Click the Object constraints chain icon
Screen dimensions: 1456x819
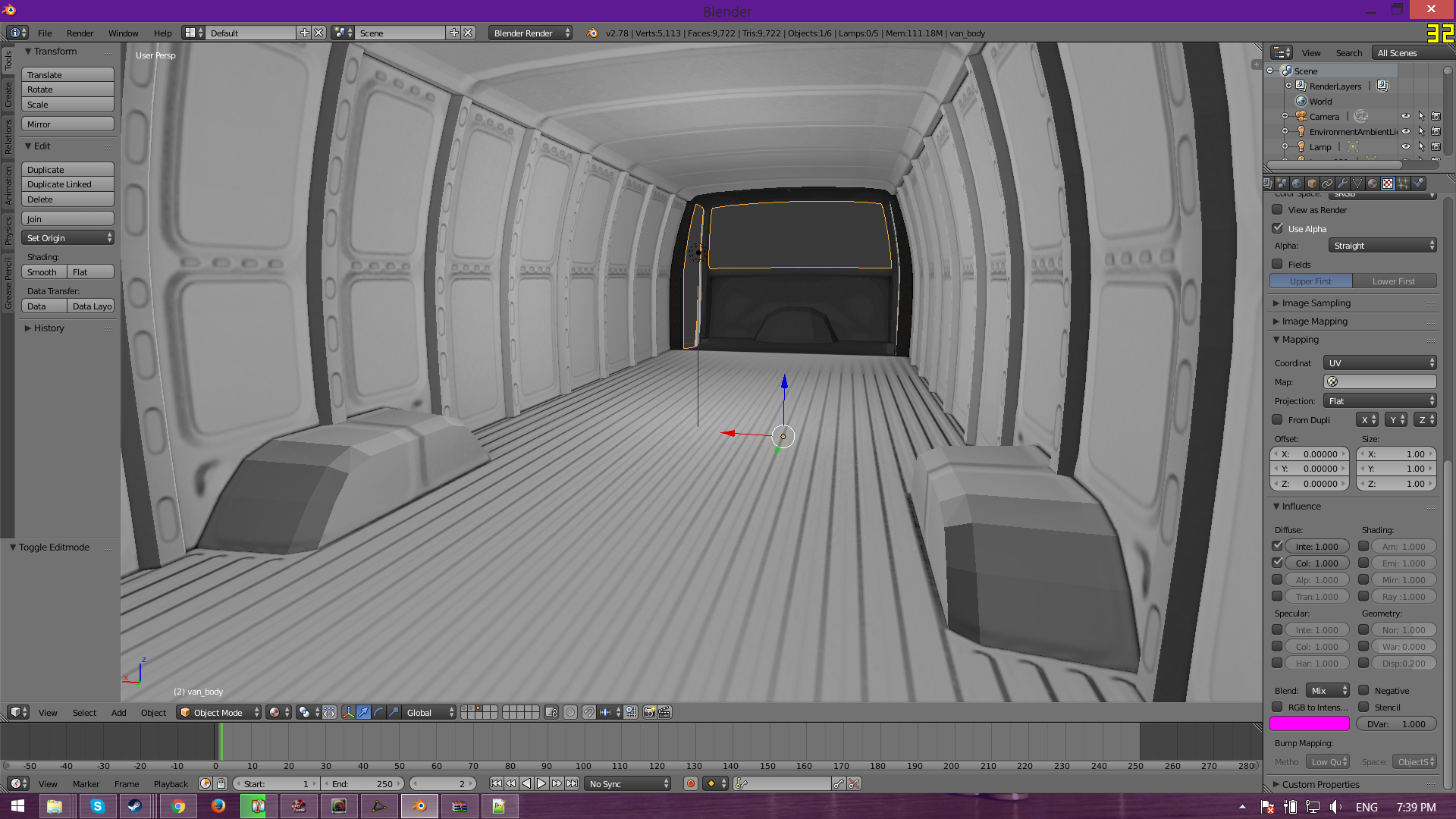[1327, 184]
